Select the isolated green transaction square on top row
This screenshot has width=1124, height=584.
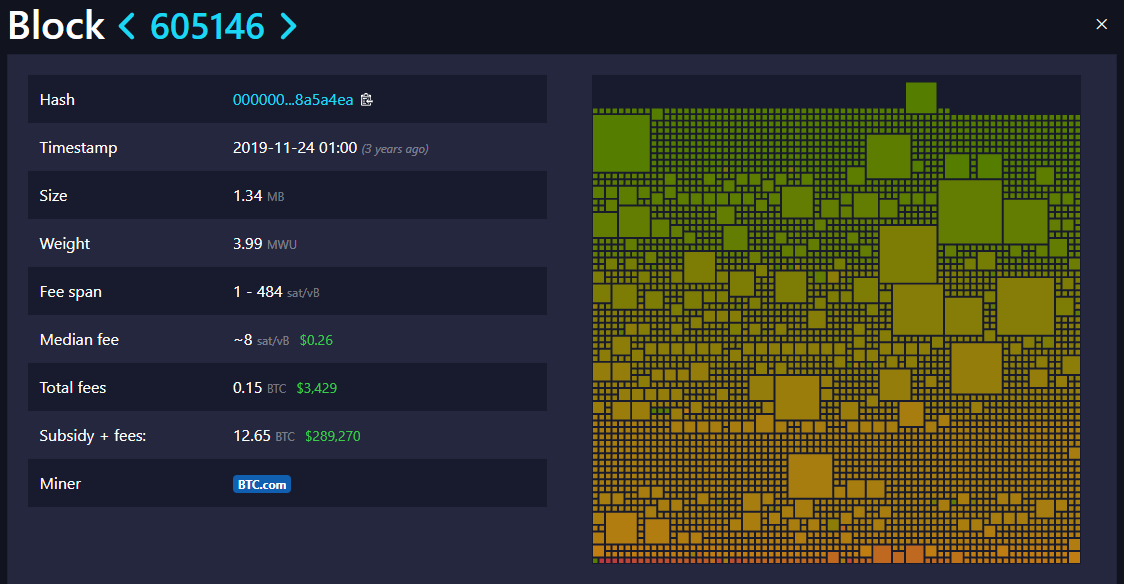[x=920, y=97]
